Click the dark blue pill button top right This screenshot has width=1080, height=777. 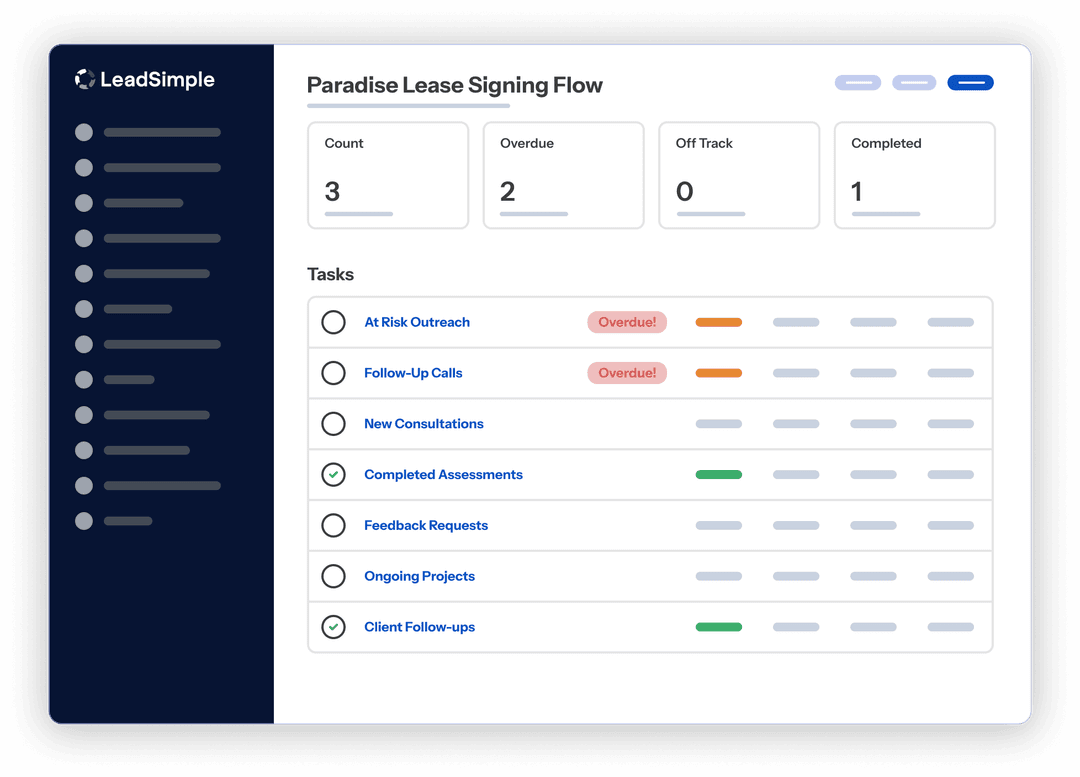coord(970,83)
